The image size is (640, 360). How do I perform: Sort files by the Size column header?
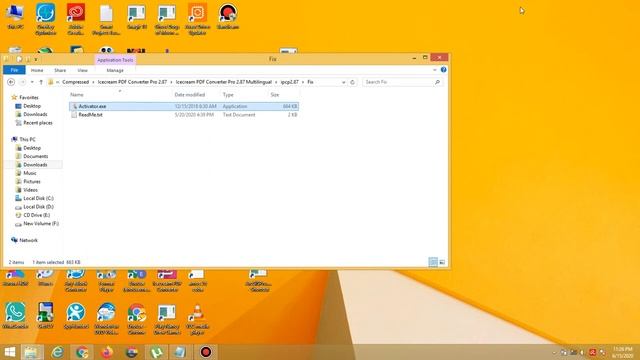[x=275, y=95]
